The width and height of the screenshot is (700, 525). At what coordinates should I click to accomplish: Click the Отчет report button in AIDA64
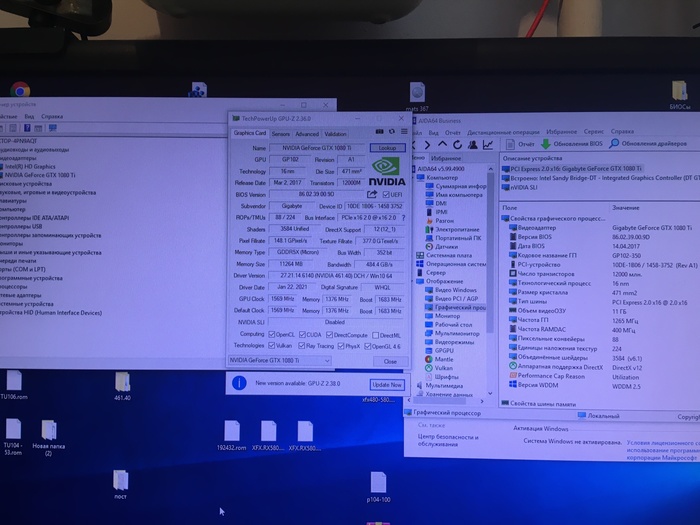526,143
